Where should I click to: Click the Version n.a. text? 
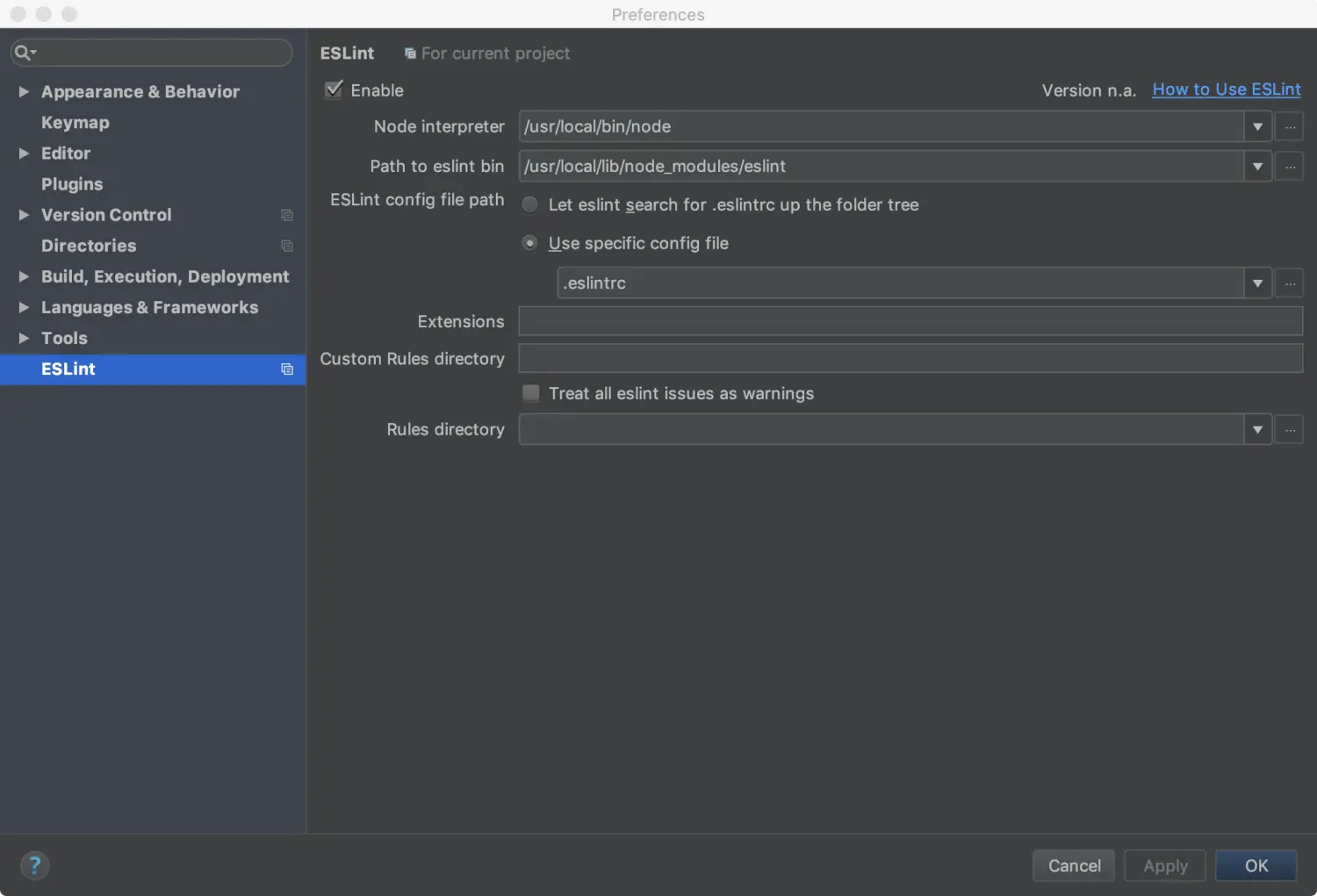pyautogui.click(x=1089, y=90)
